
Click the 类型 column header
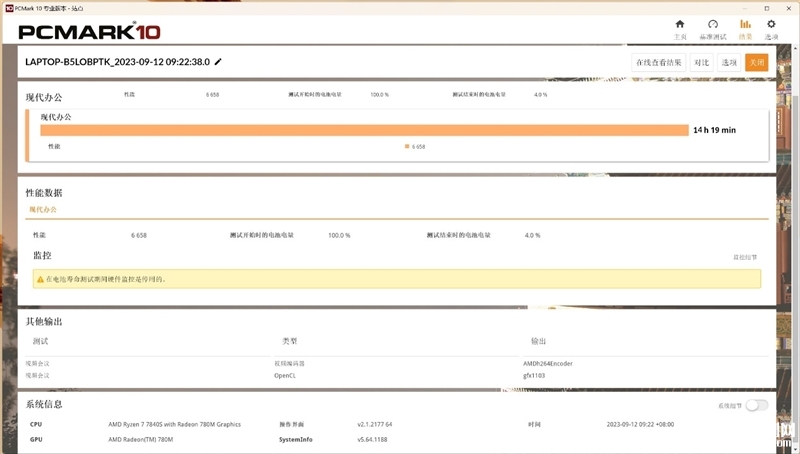pos(289,341)
